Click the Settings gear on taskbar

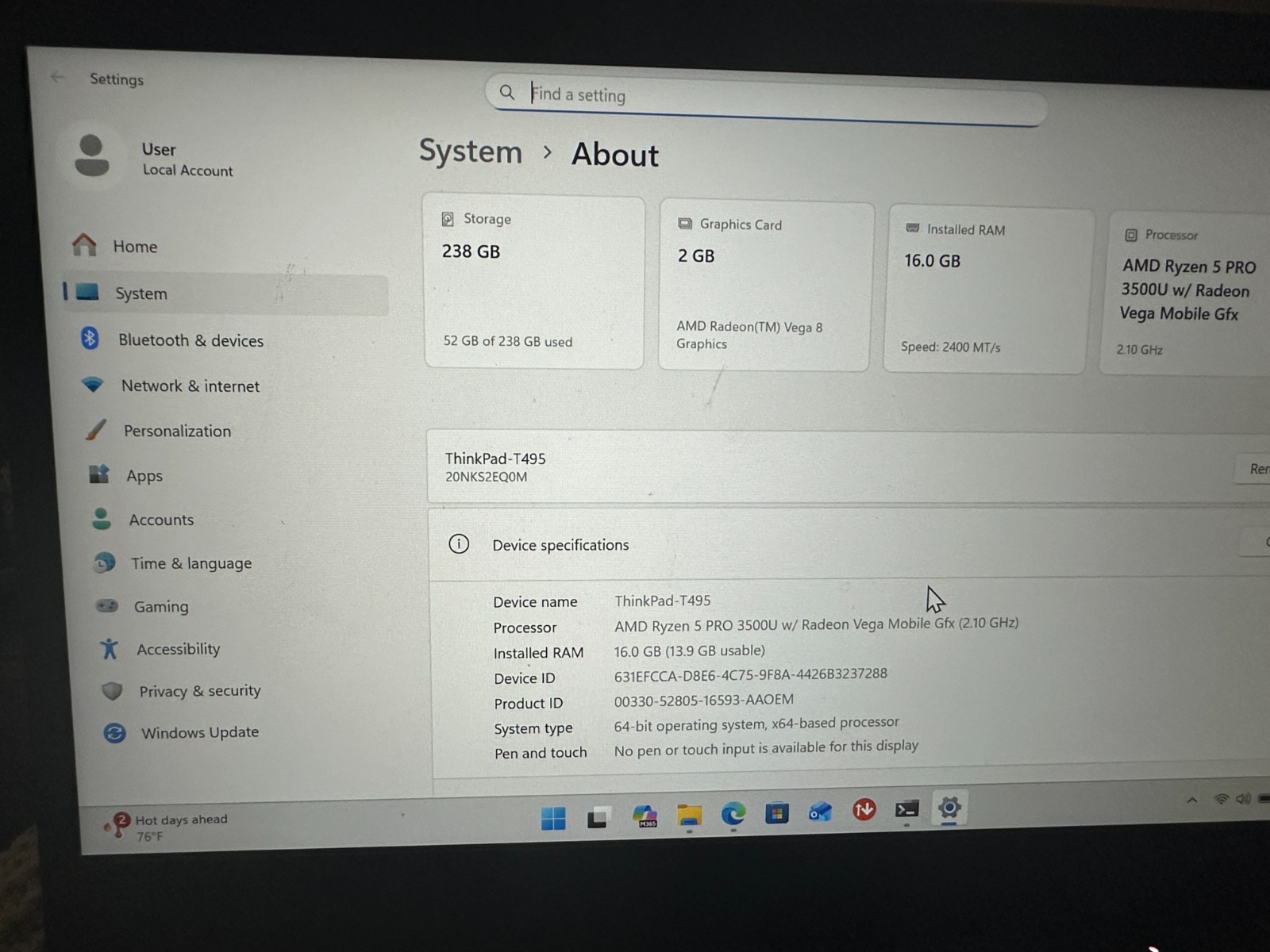pyautogui.click(x=949, y=808)
